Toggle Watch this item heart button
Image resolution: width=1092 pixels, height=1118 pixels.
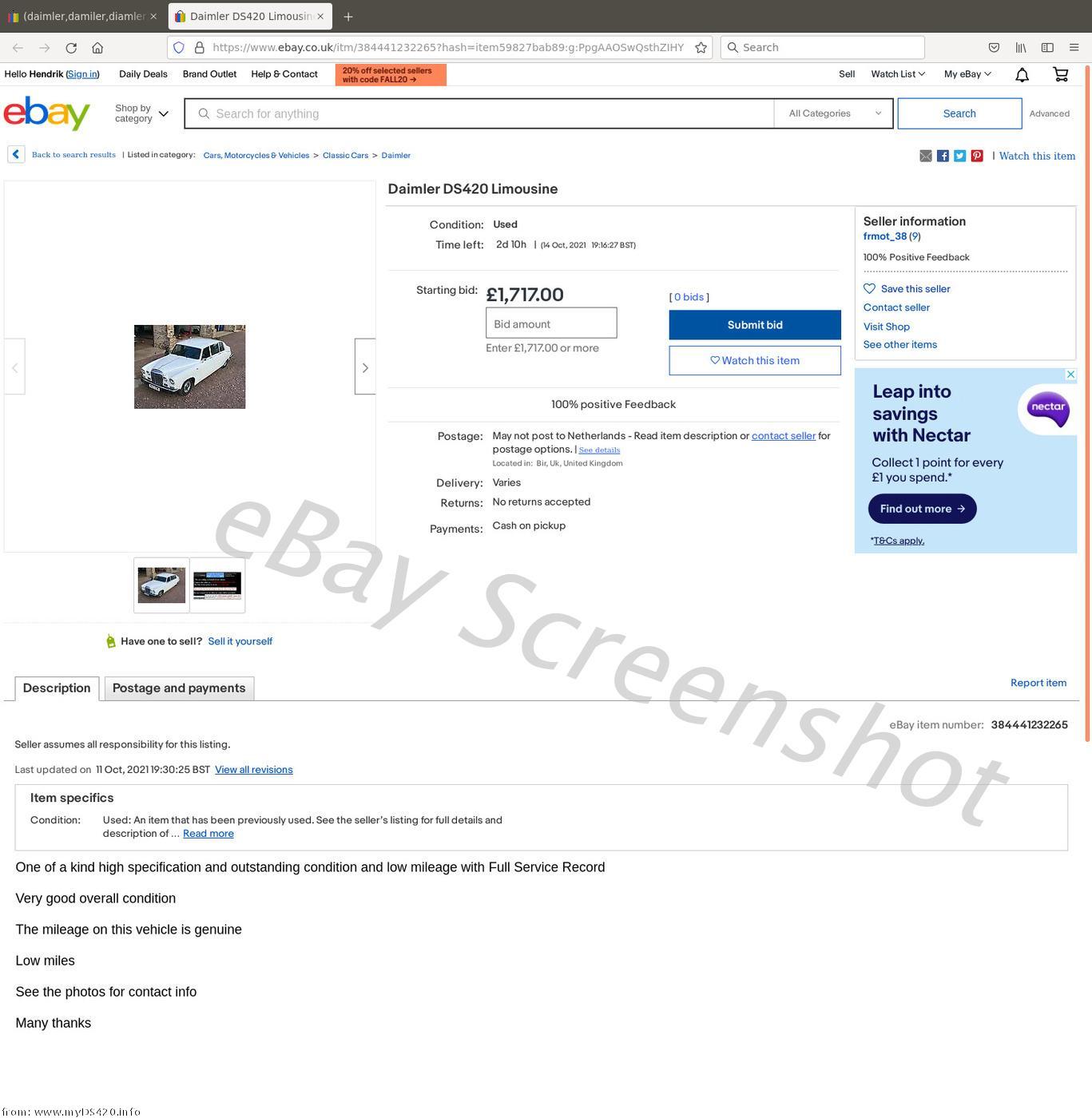coord(755,361)
